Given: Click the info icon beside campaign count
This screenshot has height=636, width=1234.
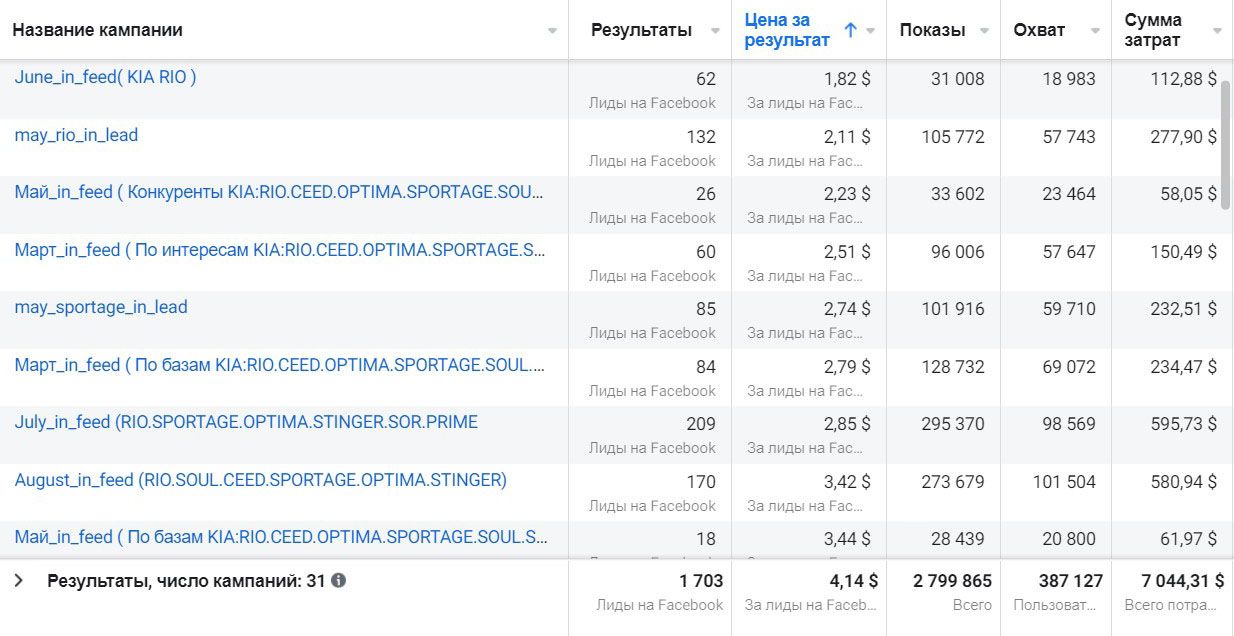Looking at the screenshot, I should pyautogui.click(x=339, y=580).
